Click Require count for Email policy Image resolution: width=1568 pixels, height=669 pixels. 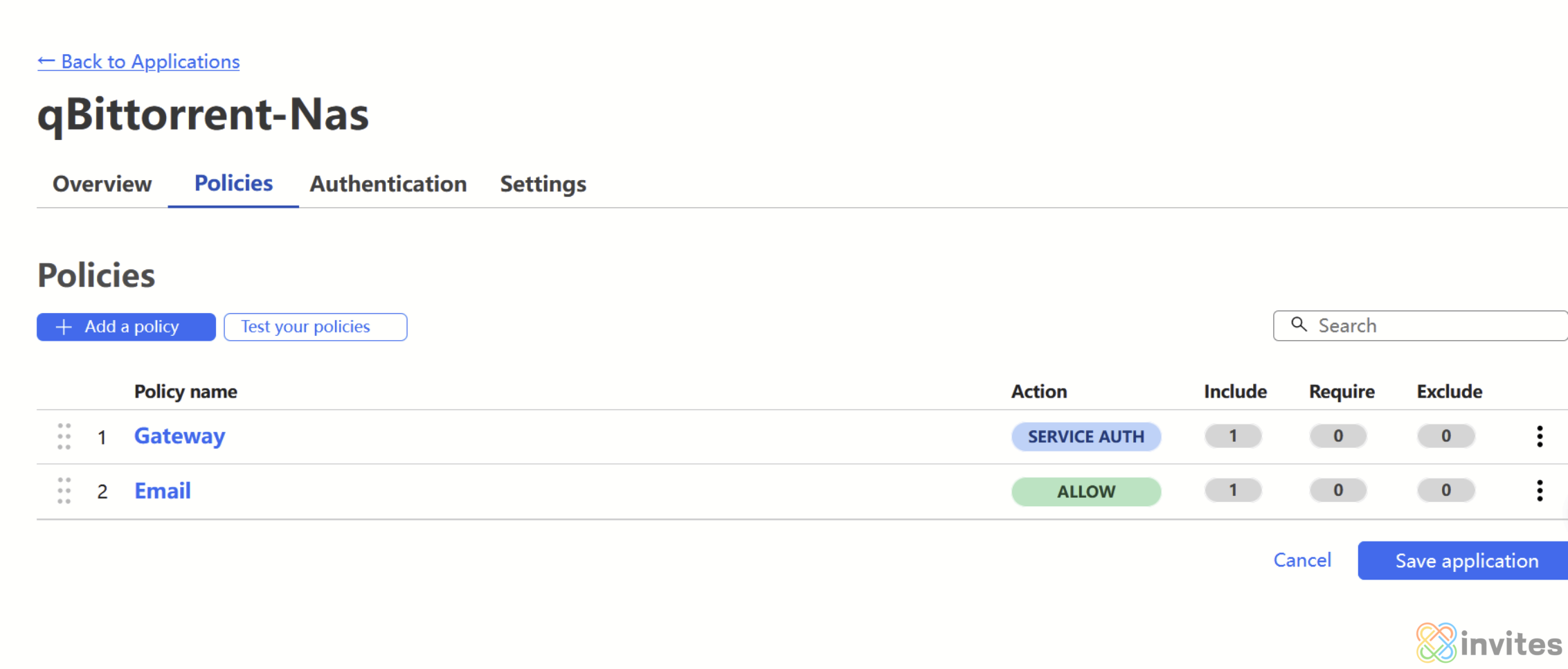[1338, 490]
